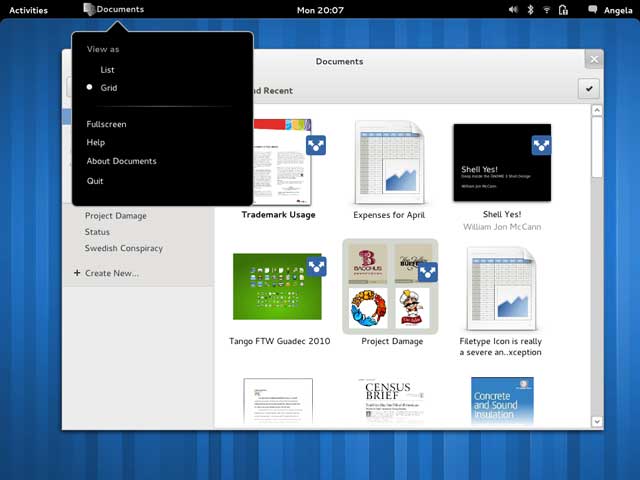Screen dimensions: 640x480
Task: Click the chat notification bubble icon
Action: click(x=592, y=10)
